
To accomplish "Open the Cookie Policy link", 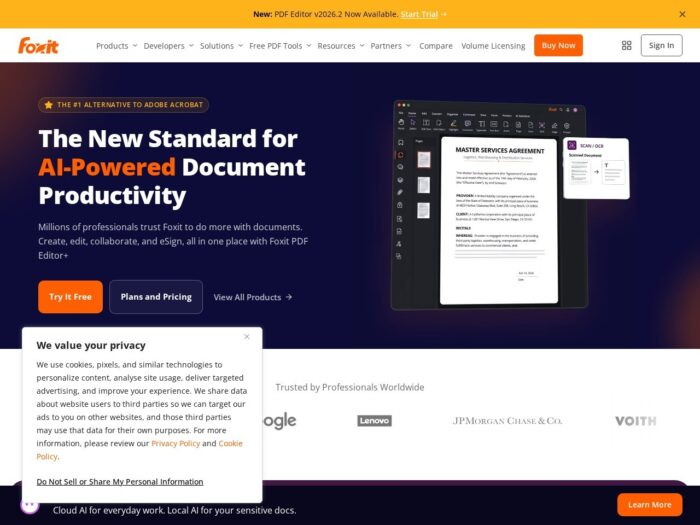I will [x=230, y=443].
